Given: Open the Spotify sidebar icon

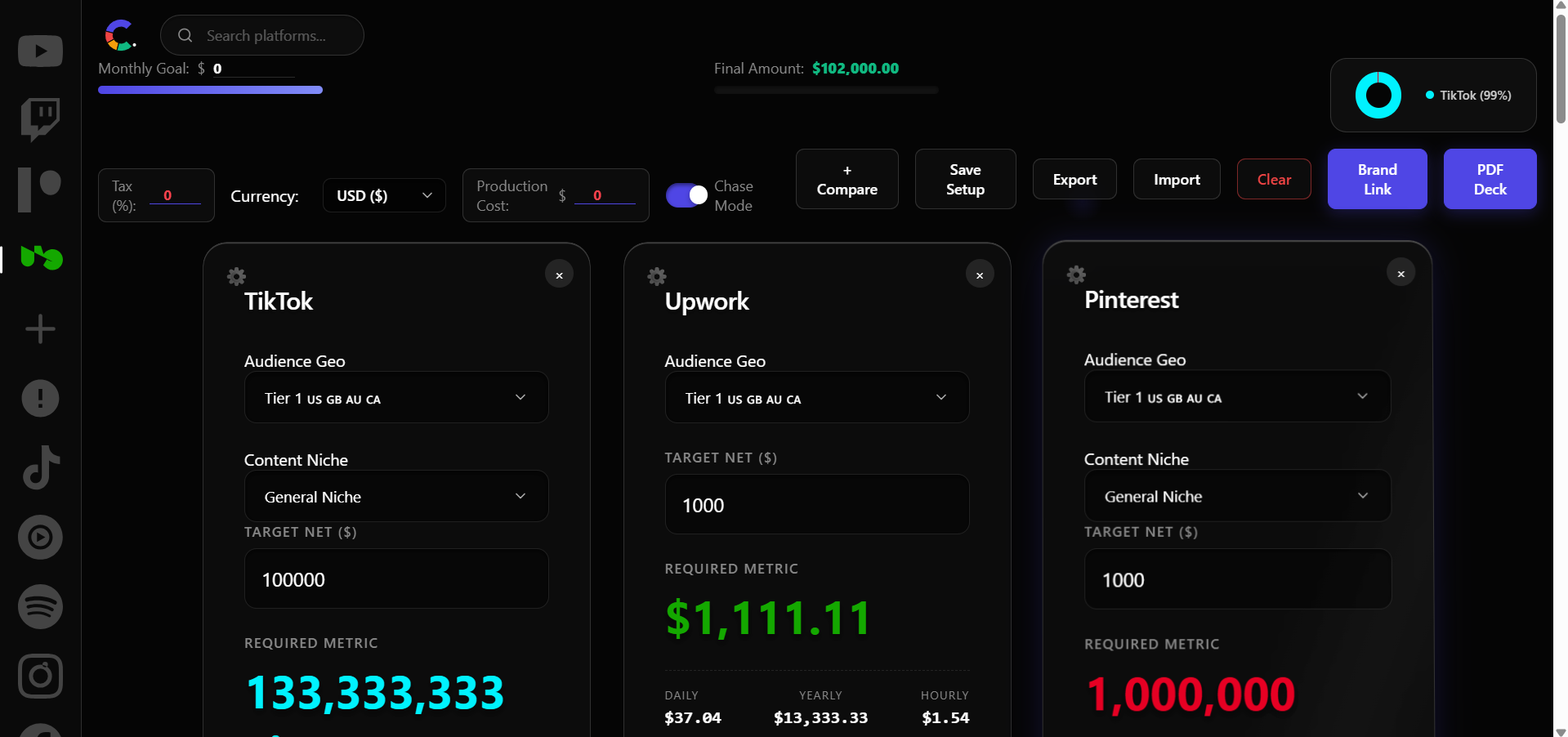Looking at the screenshot, I should (x=40, y=606).
